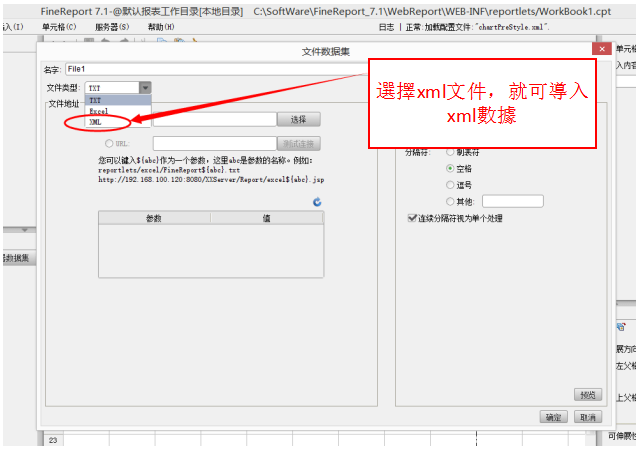Viewport: 638px width, 450px height.
Task: Select Excel in the file type list
Action: point(118,111)
